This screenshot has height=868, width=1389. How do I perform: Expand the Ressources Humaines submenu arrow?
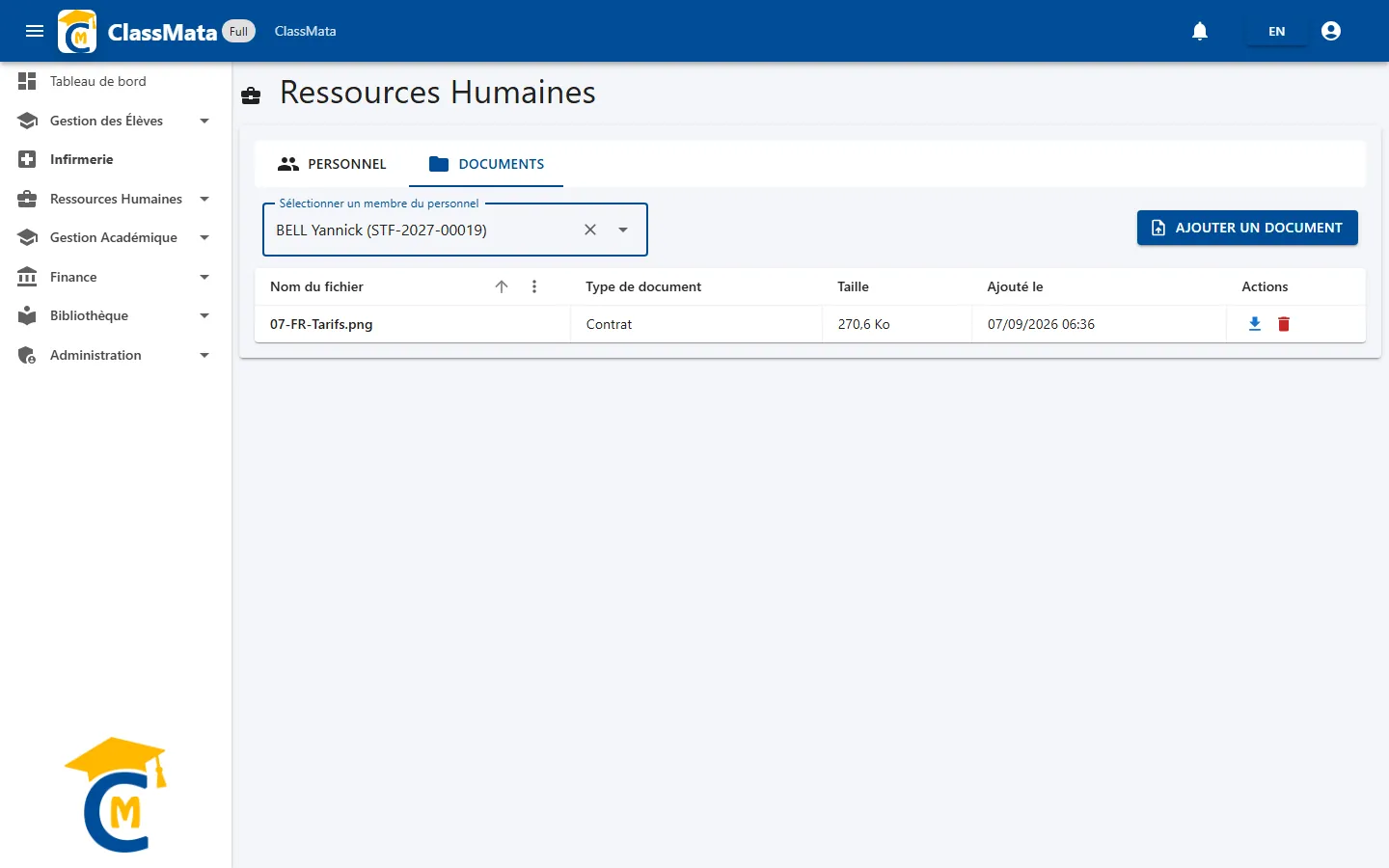coord(204,199)
